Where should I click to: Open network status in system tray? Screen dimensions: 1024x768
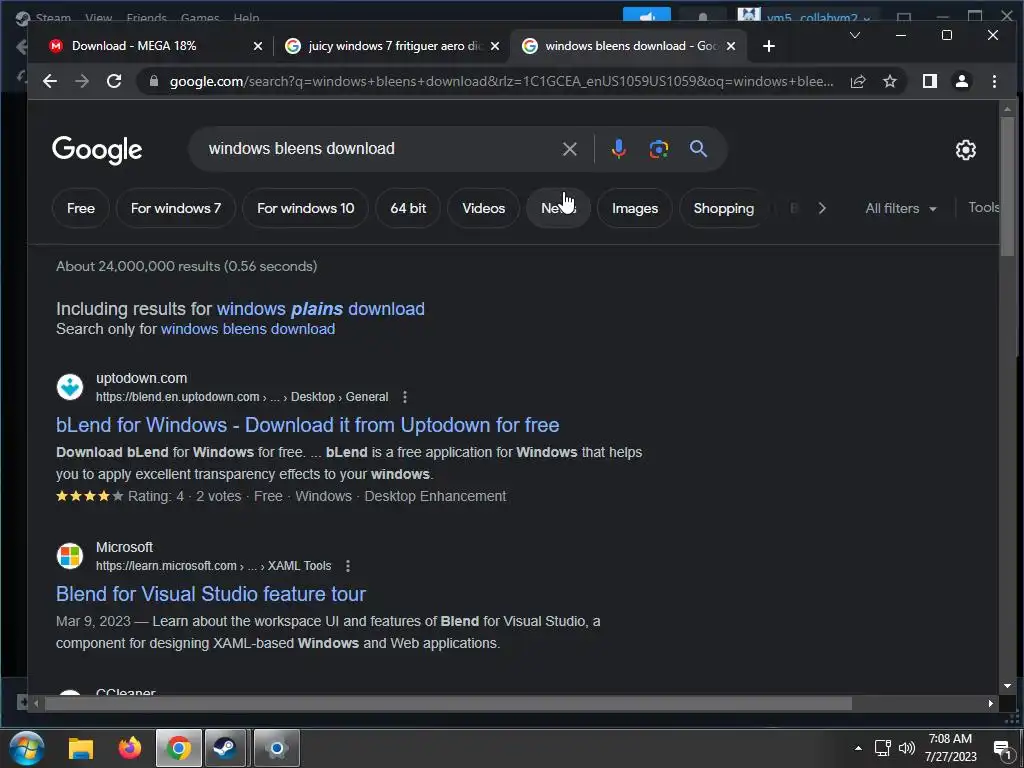(x=882, y=748)
